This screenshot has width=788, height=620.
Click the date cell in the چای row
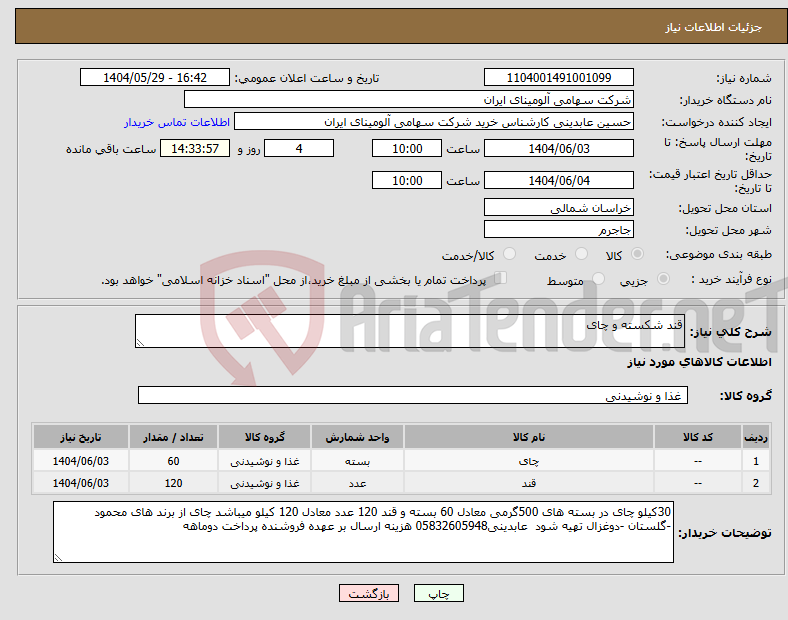[80, 461]
